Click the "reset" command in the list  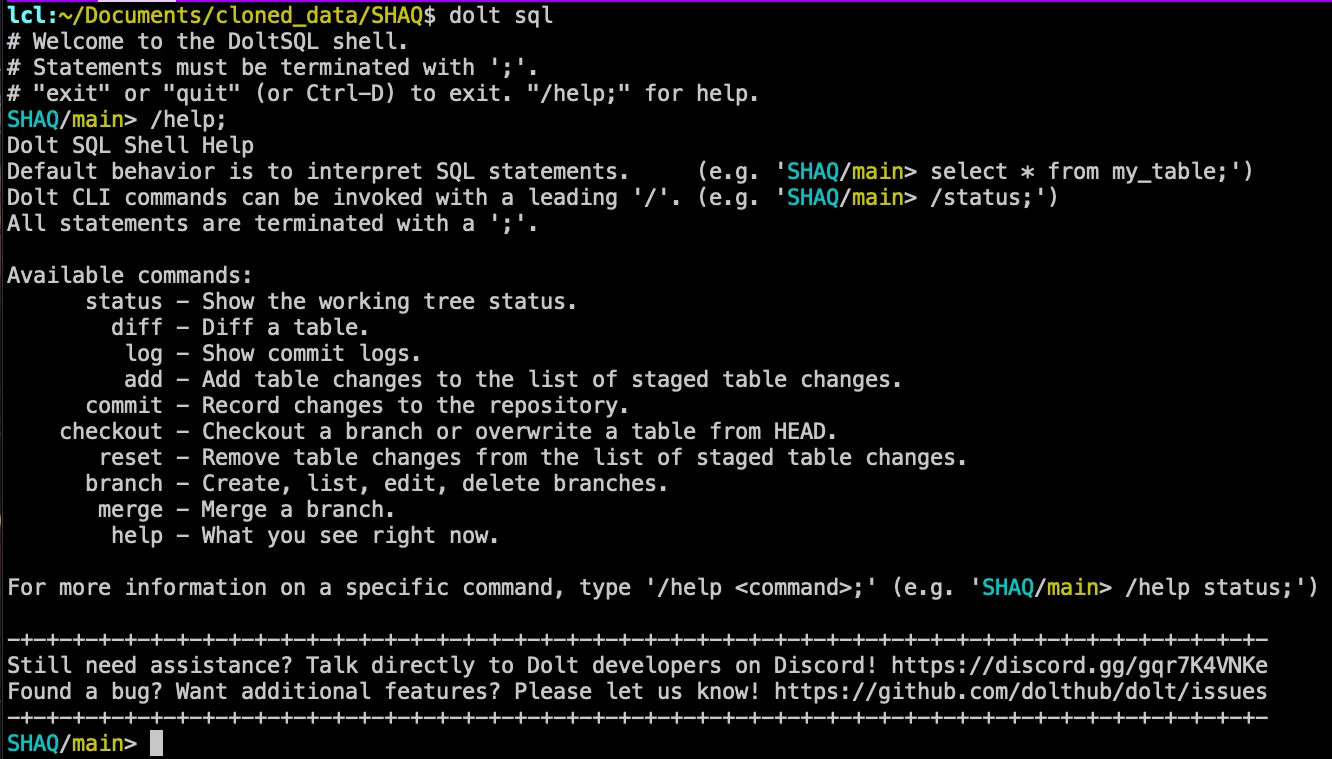click(x=130, y=457)
